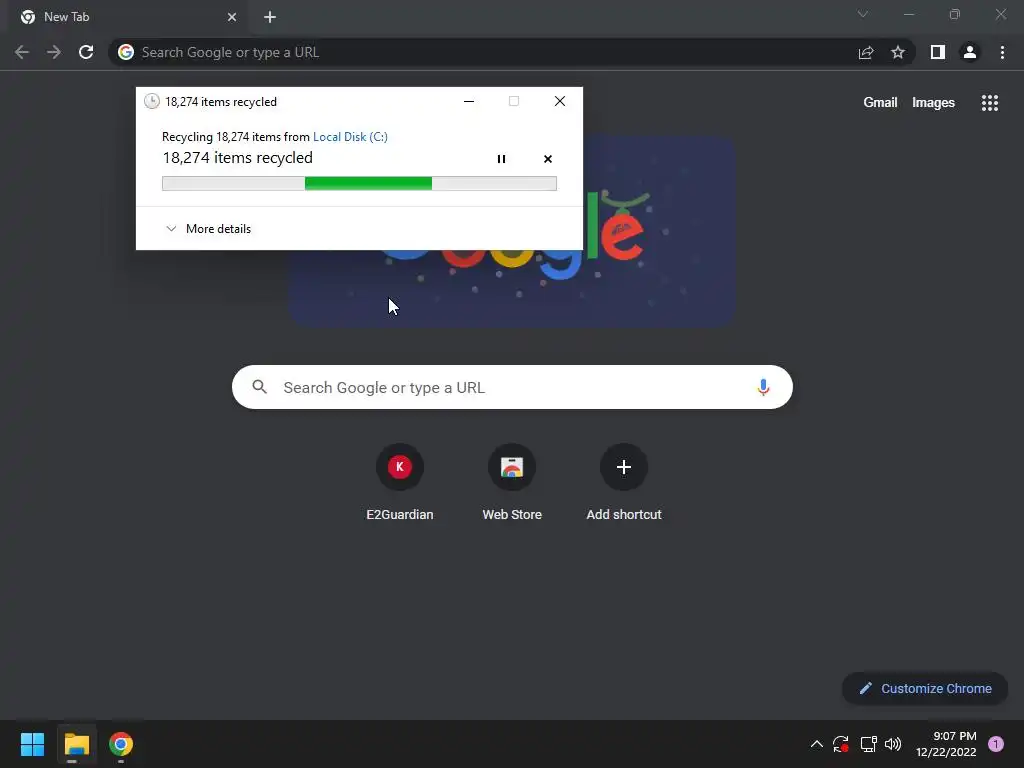Open network settings tray icon
This screenshot has width=1024, height=768.
click(868, 744)
